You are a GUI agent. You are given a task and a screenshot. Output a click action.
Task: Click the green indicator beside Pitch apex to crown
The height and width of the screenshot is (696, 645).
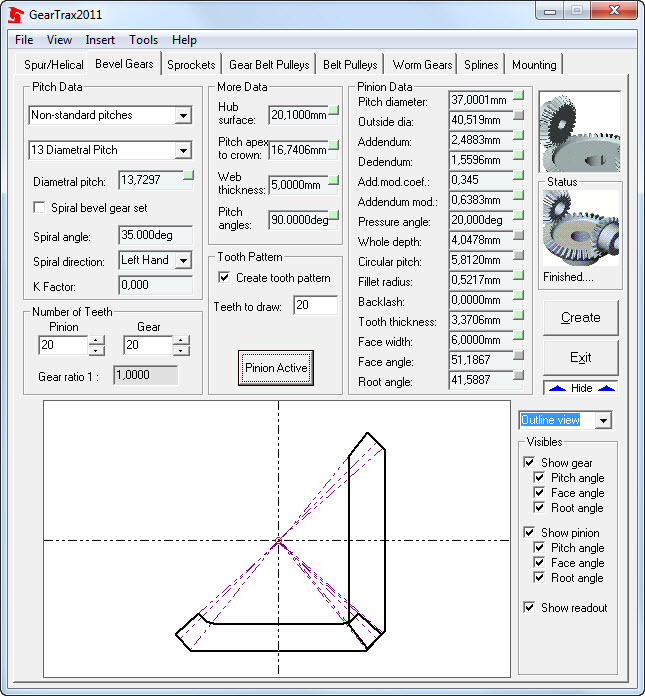coord(333,145)
